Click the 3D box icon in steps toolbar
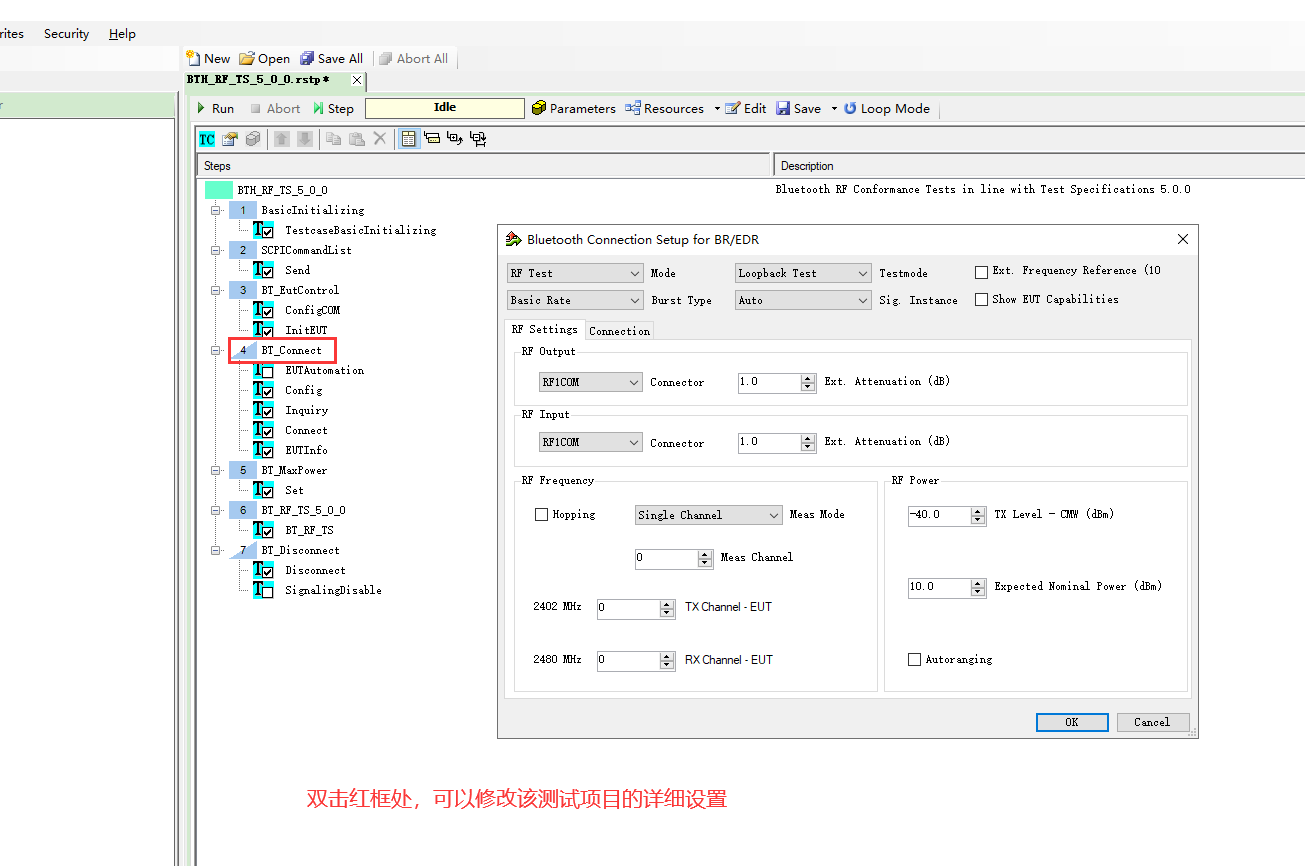Viewport: 1305px width, 866px height. tap(253, 139)
